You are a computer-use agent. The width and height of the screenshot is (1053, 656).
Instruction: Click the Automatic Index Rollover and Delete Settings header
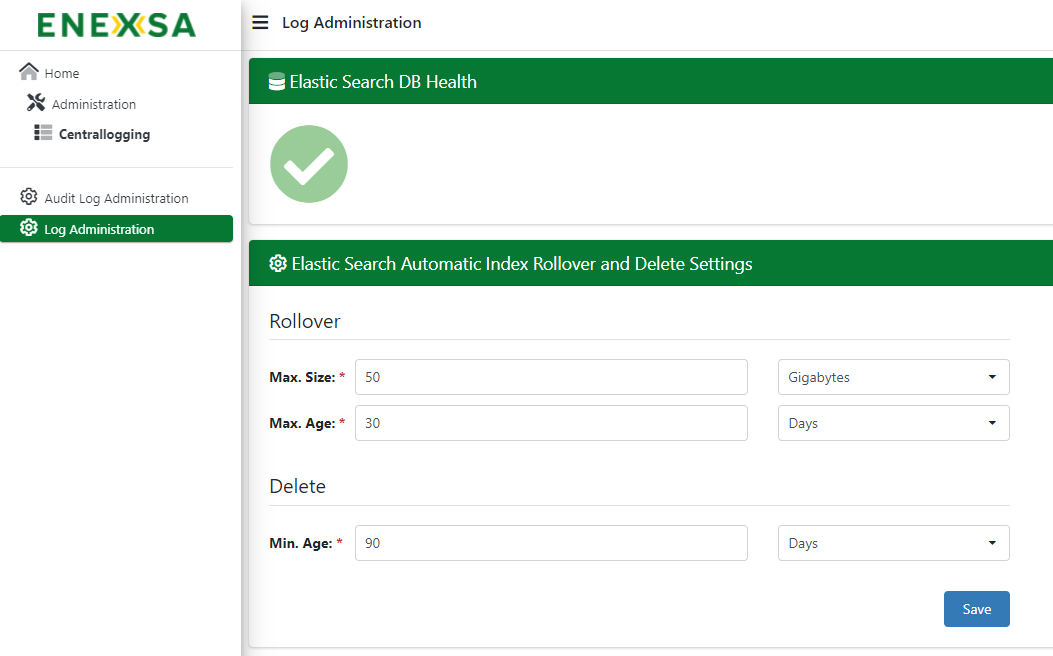pos(651,263)
